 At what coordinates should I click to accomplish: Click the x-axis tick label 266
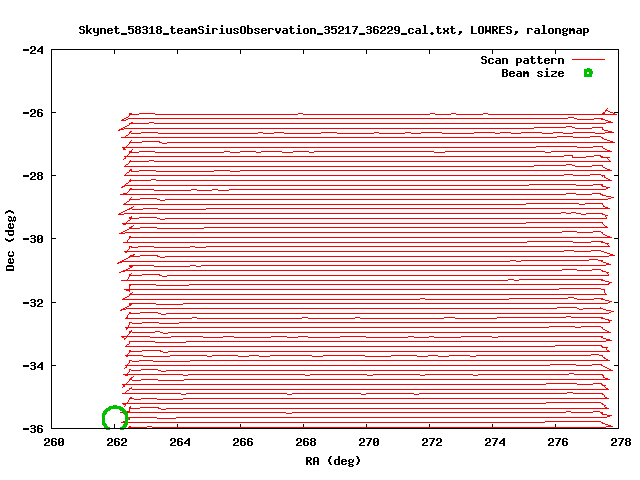(243, 442)
